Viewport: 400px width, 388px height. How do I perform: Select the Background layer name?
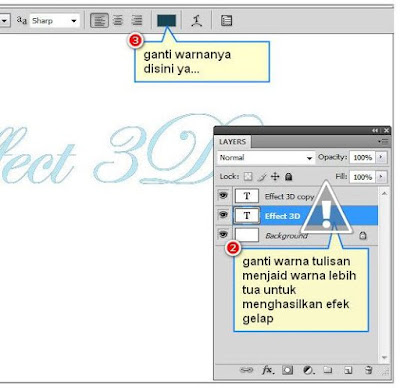point(286,236)
